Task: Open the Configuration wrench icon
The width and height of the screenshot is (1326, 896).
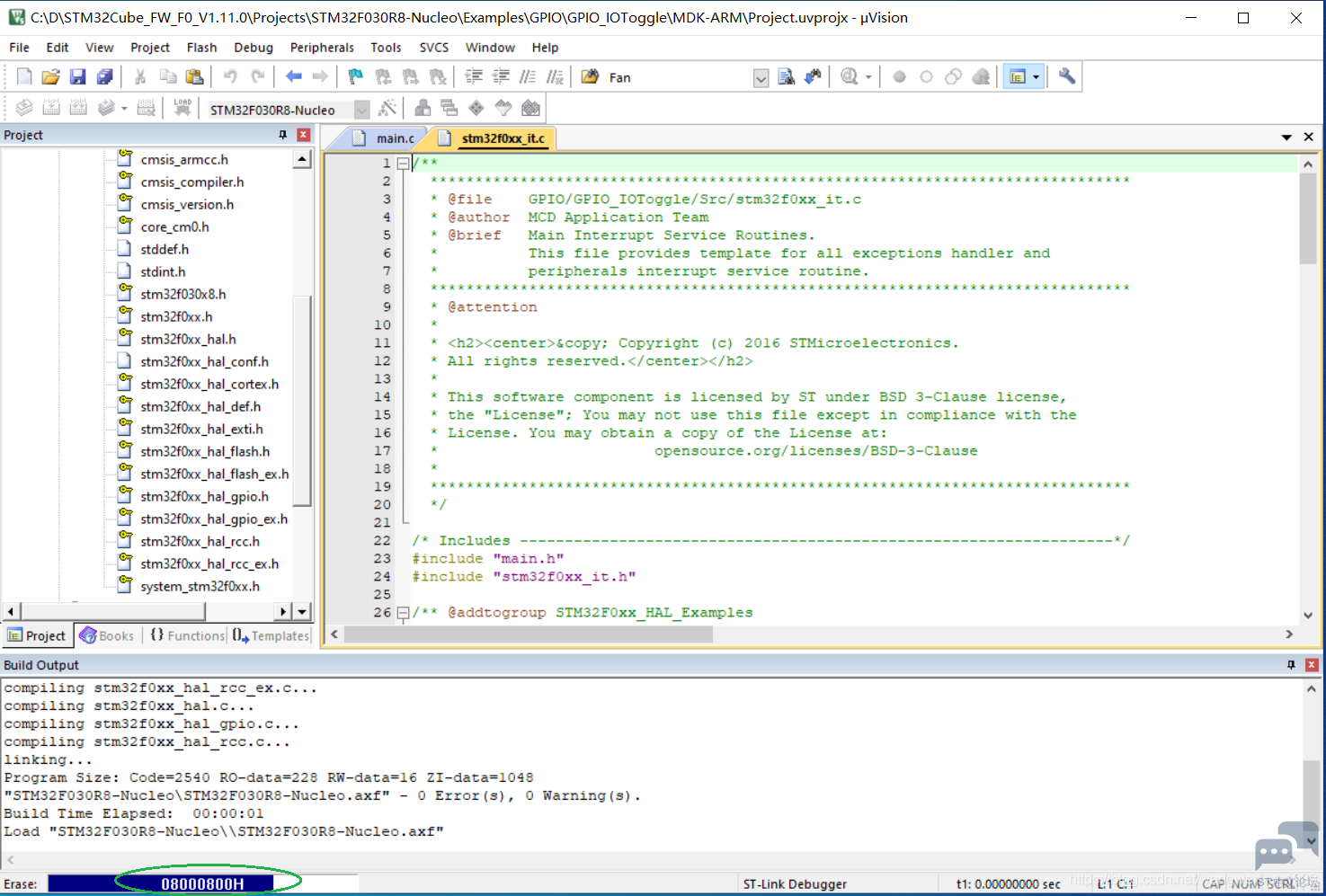Action: 1067,77
